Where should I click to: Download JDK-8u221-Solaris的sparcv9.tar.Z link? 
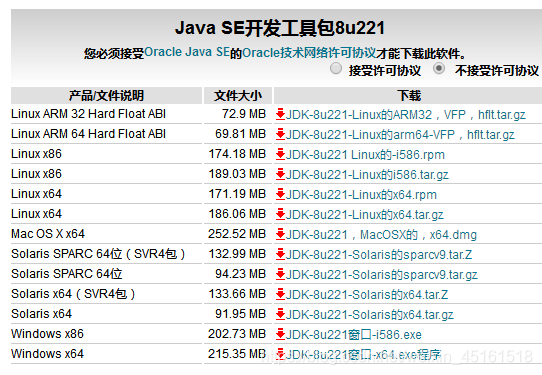tap(379, 255)
